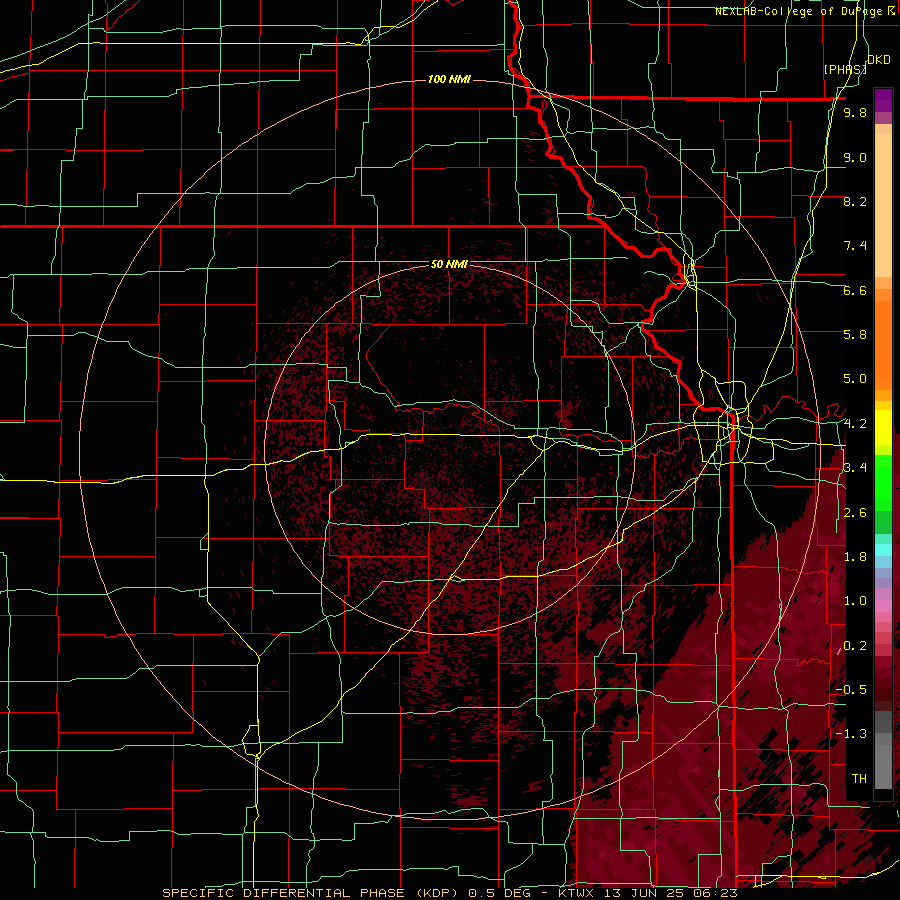Screen dimensions: 900x900
Task: Click the 6.6 value on the scale
Action: 855,290
